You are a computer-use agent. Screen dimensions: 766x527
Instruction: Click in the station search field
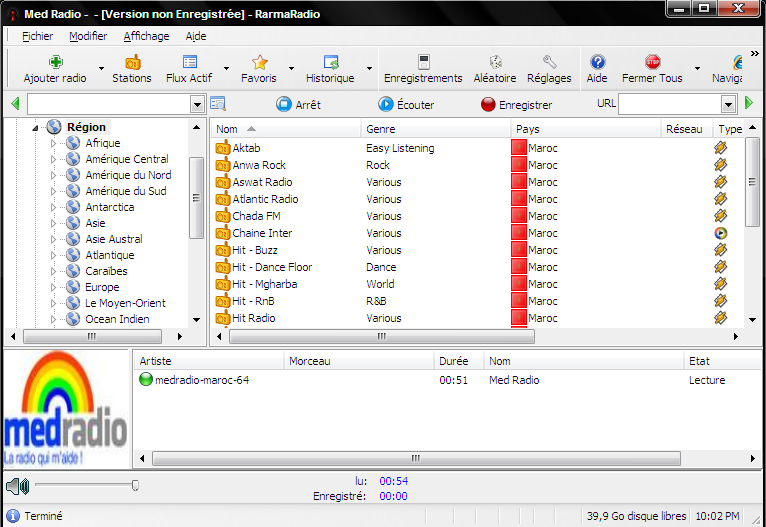click(109, 105)
